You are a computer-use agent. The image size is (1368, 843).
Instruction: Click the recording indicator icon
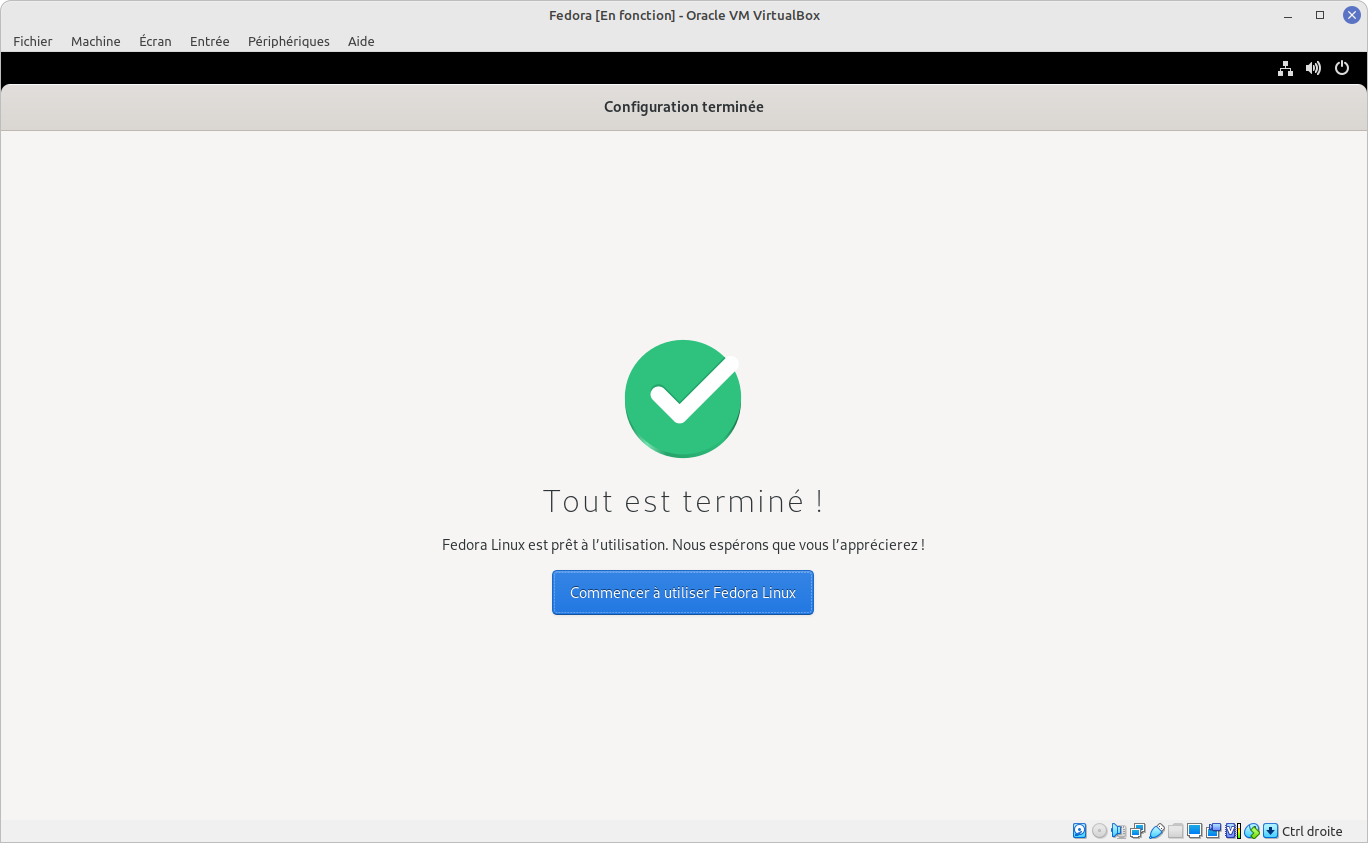tap(1214, 831)
